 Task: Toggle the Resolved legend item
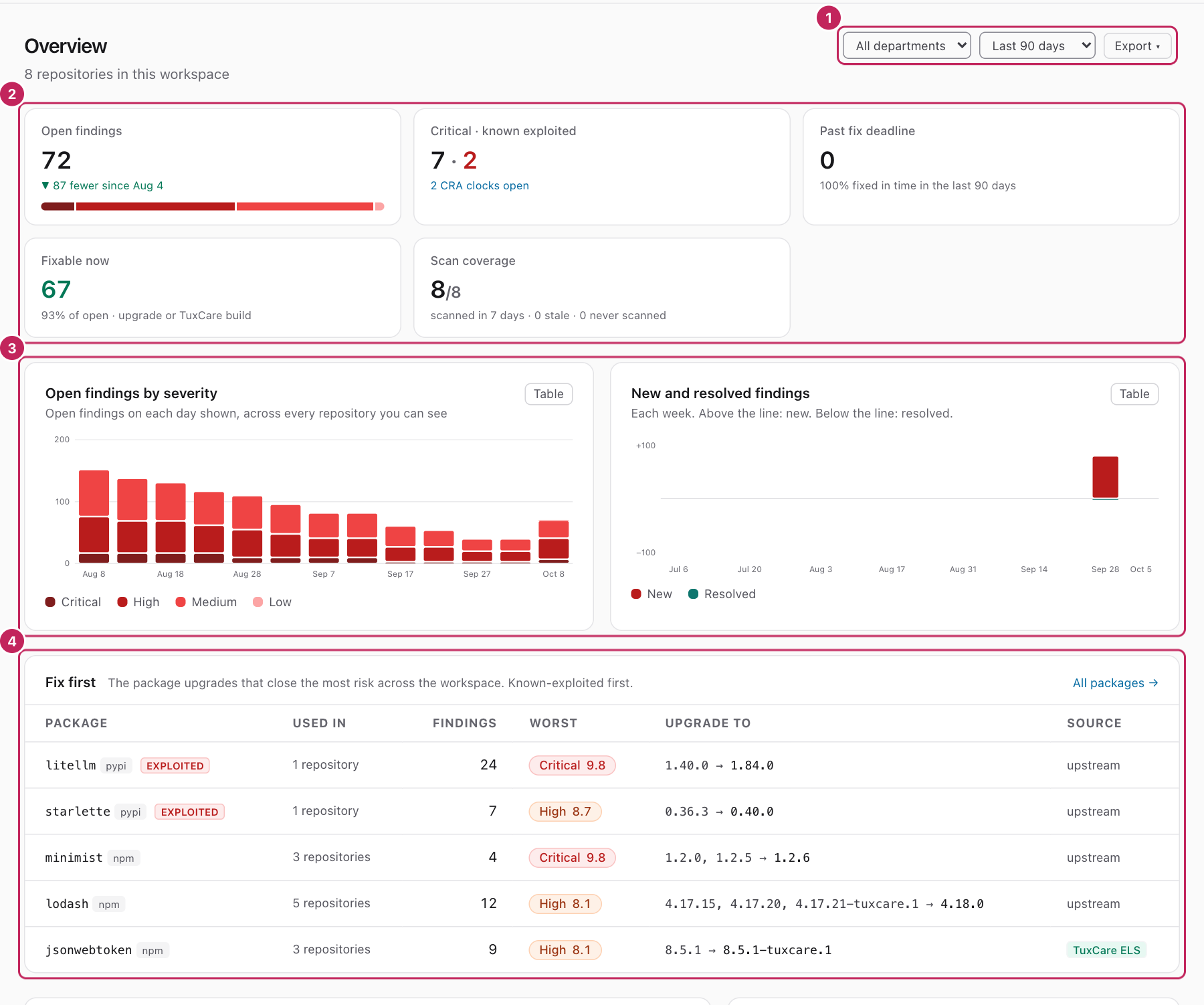pos(722,593)
